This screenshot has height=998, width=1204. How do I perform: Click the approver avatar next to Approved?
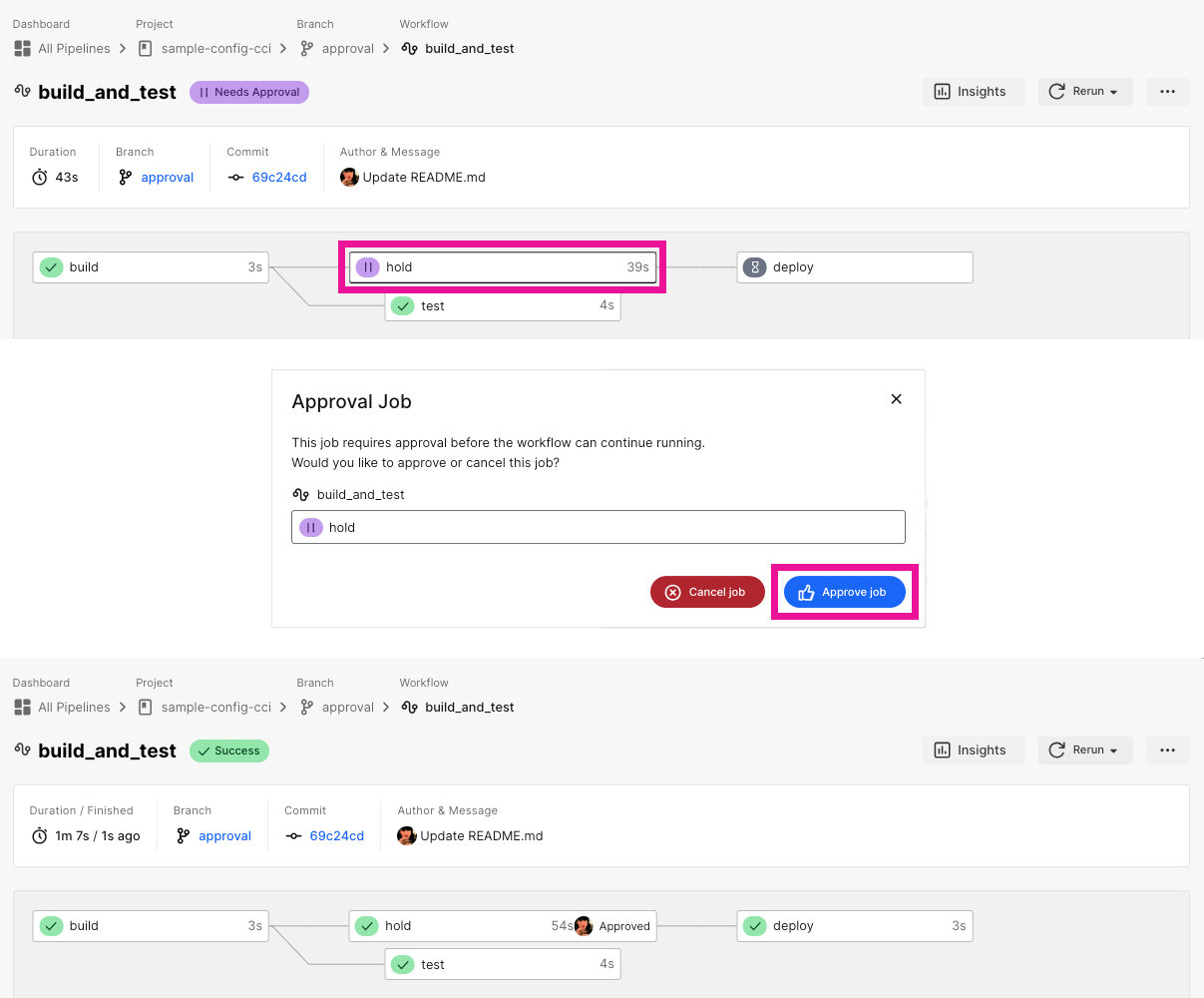tap(585, 926)
